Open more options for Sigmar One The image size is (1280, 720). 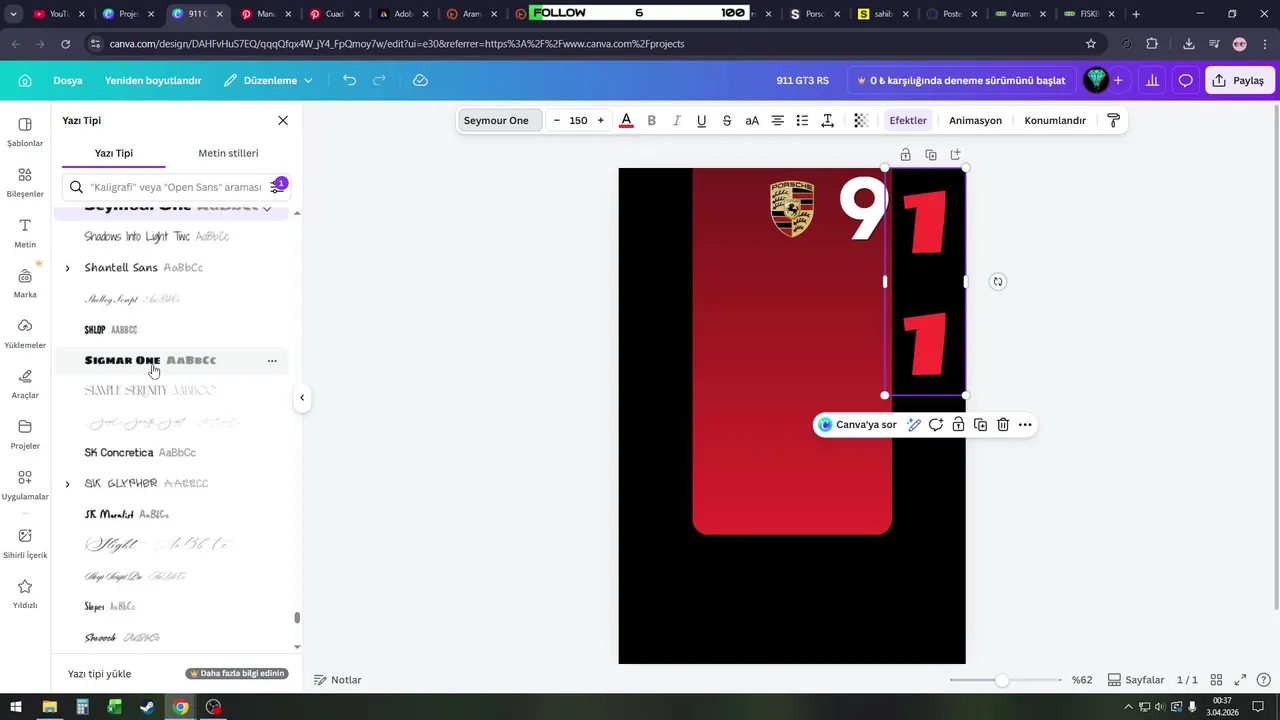tap(272, 361)
